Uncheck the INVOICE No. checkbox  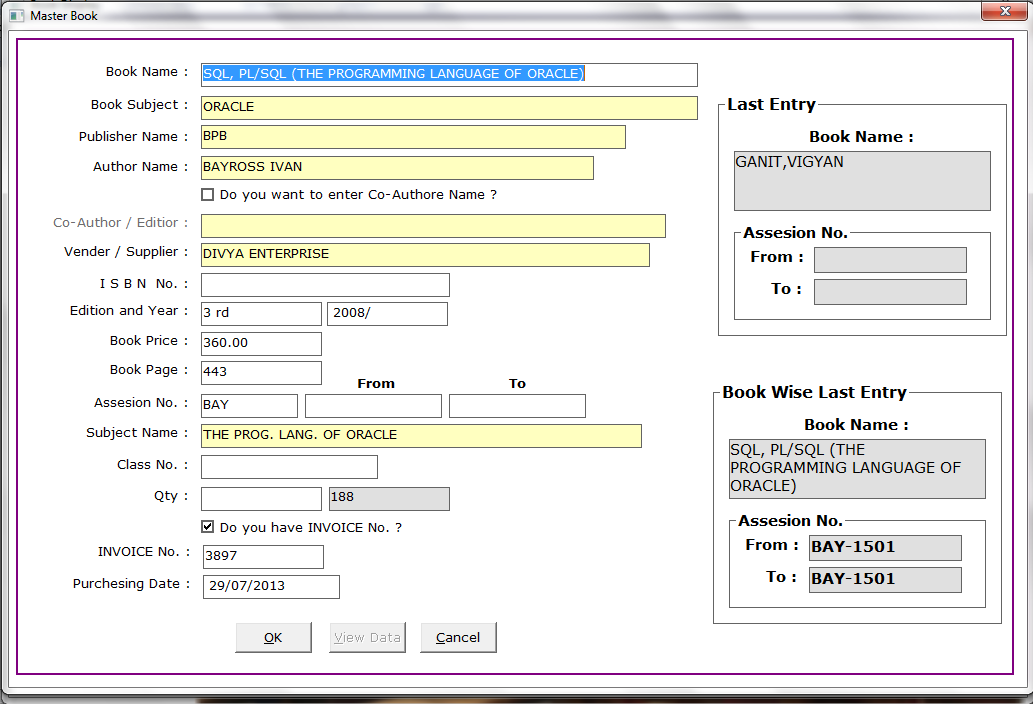(x=208, y=527)
